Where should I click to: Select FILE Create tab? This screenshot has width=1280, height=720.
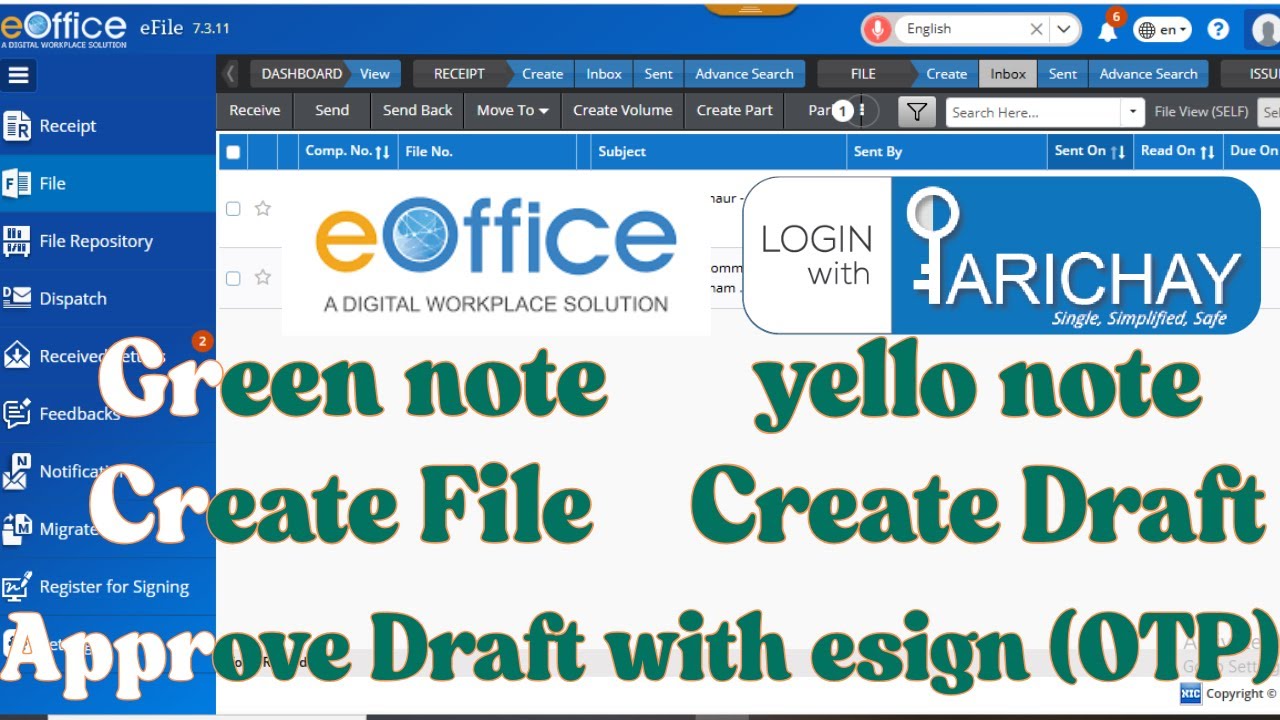pos(946,74)
